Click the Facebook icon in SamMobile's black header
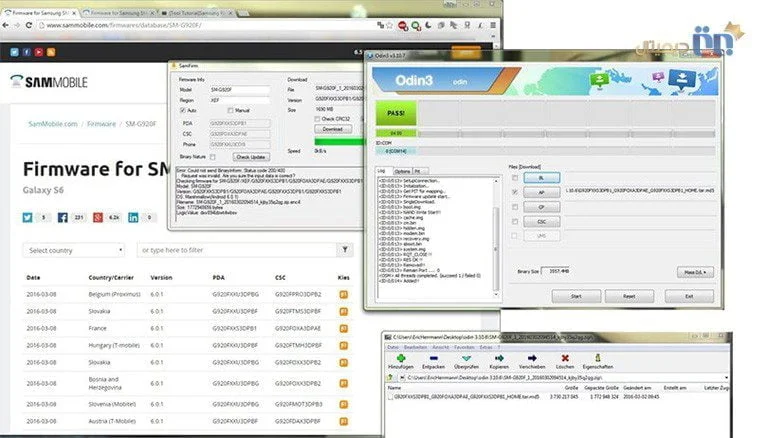Viewport: 768px width, 438px height. point(27,52)
